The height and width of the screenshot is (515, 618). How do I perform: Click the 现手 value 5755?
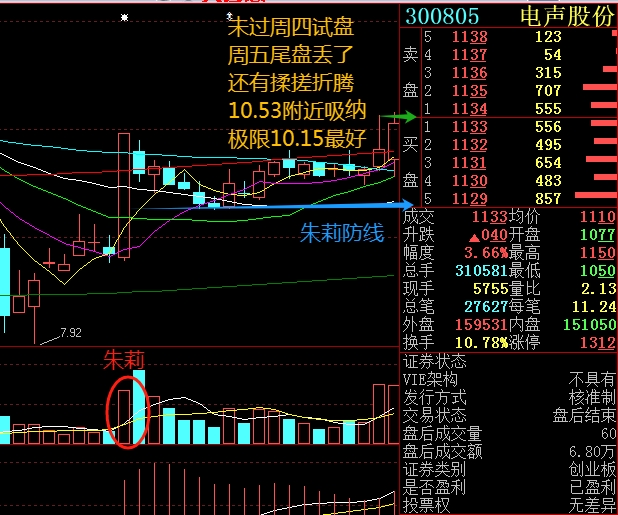click(x=490, y=289)
